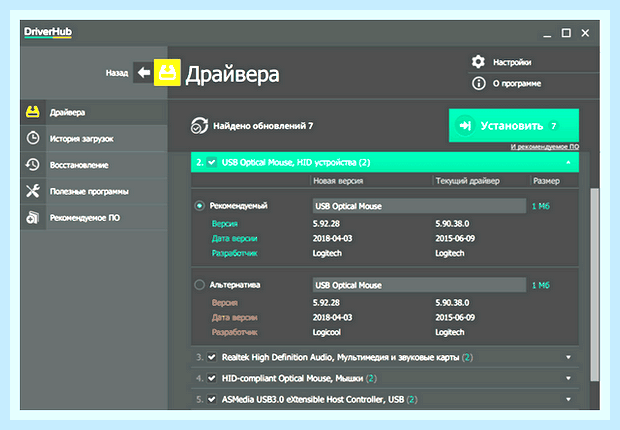Click the Назад back label

tap(117, 73)
